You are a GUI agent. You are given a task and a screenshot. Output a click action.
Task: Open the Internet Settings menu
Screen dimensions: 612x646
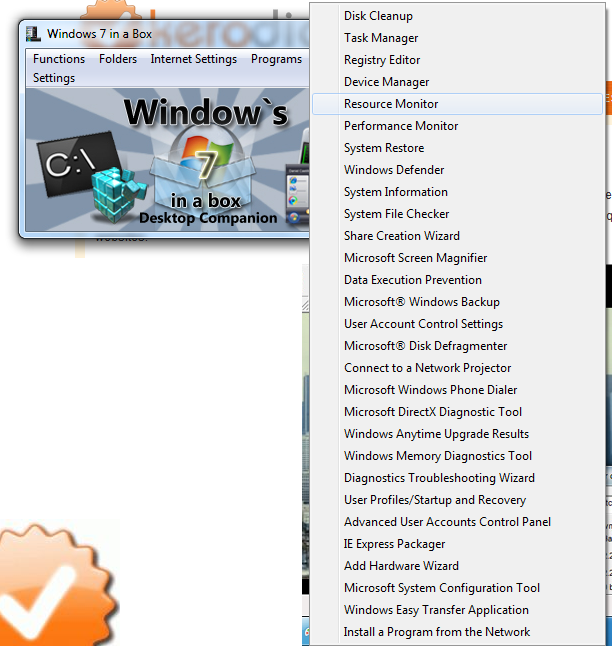tap(194, 59)
